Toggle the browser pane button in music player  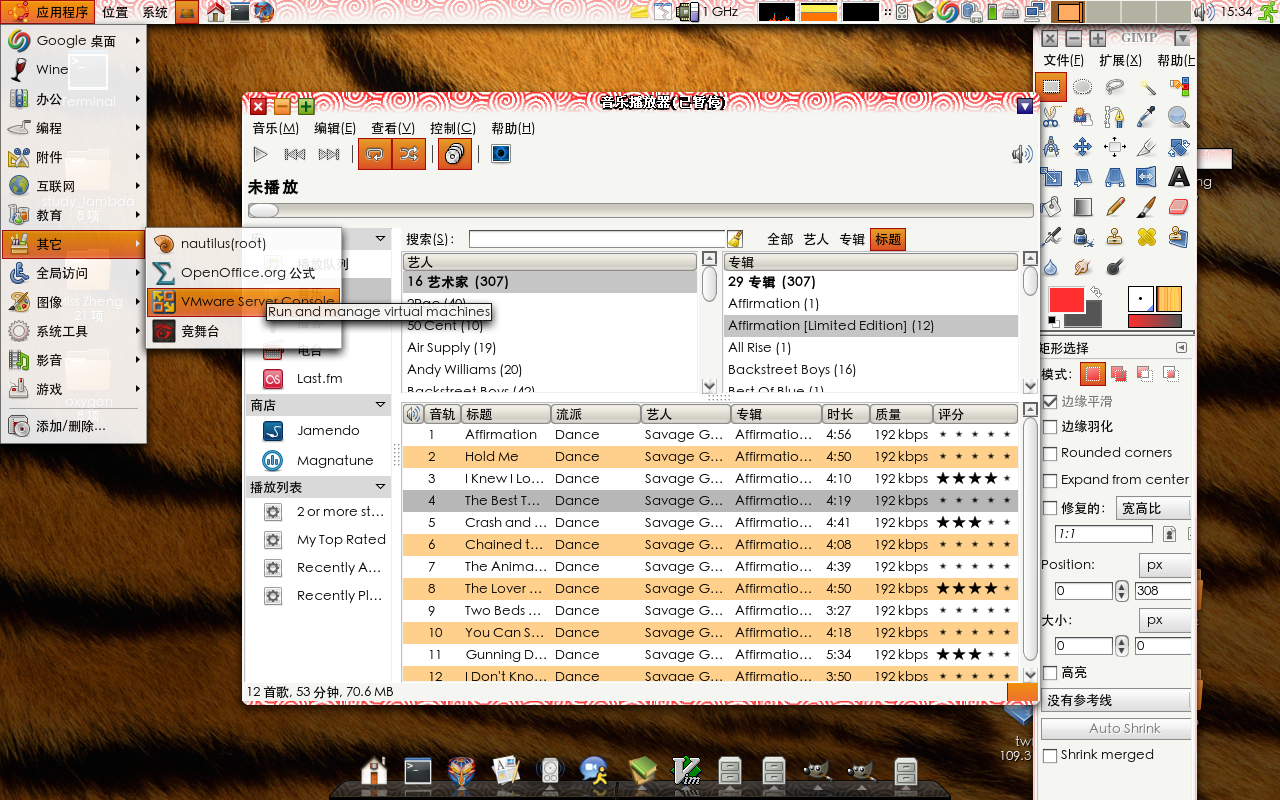tap(455, 154)
